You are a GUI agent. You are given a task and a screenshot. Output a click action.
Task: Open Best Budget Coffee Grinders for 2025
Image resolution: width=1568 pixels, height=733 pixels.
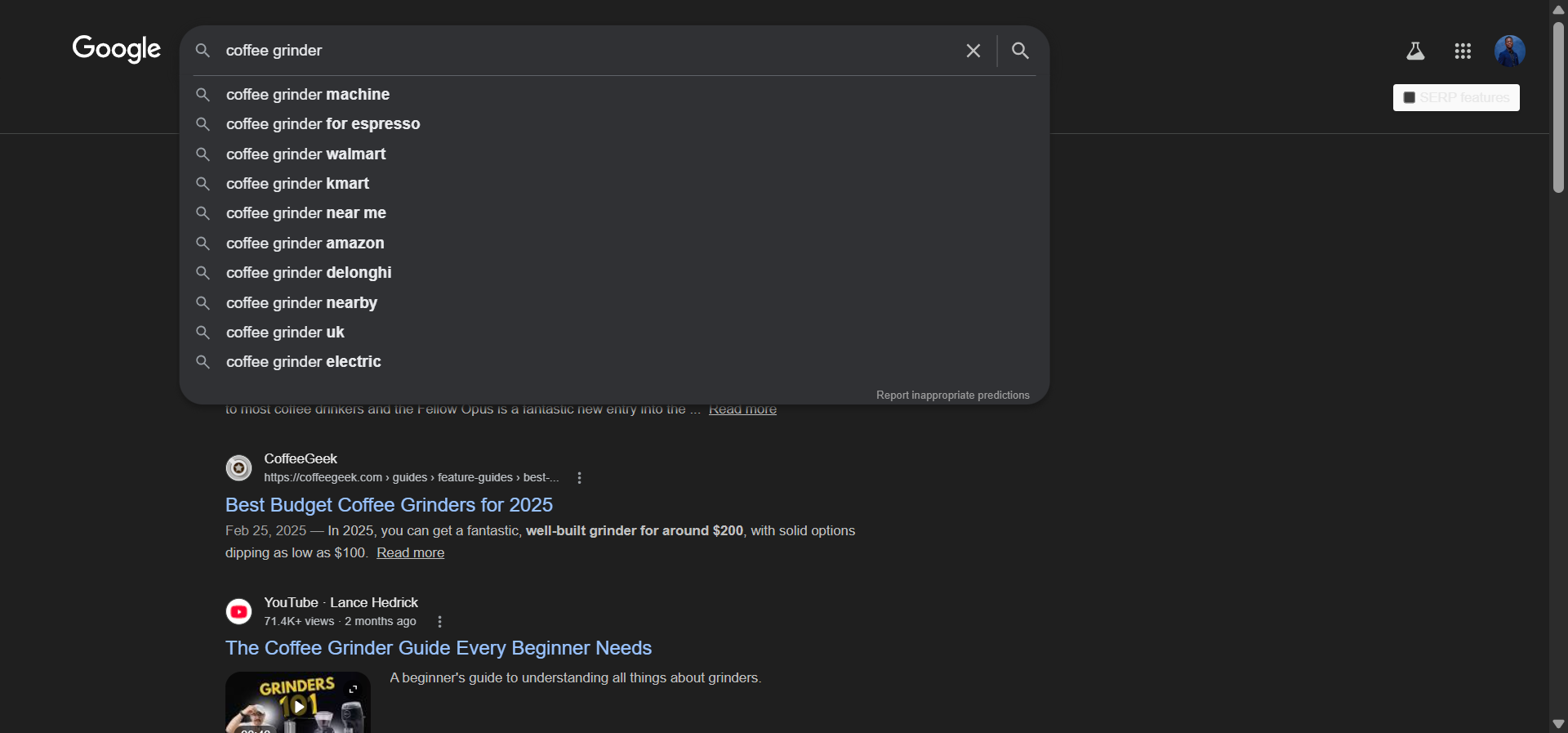[x=389, y=505]
